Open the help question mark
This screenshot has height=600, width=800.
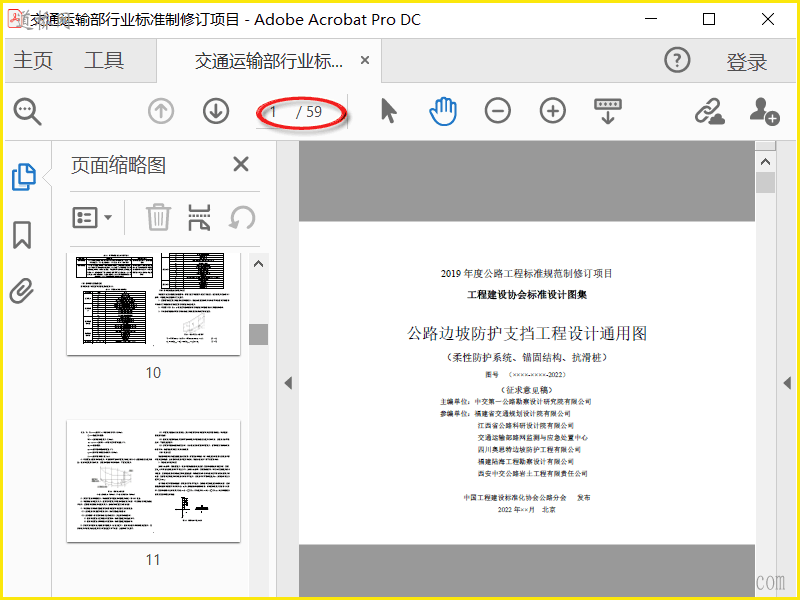click(x=677, y=60)
